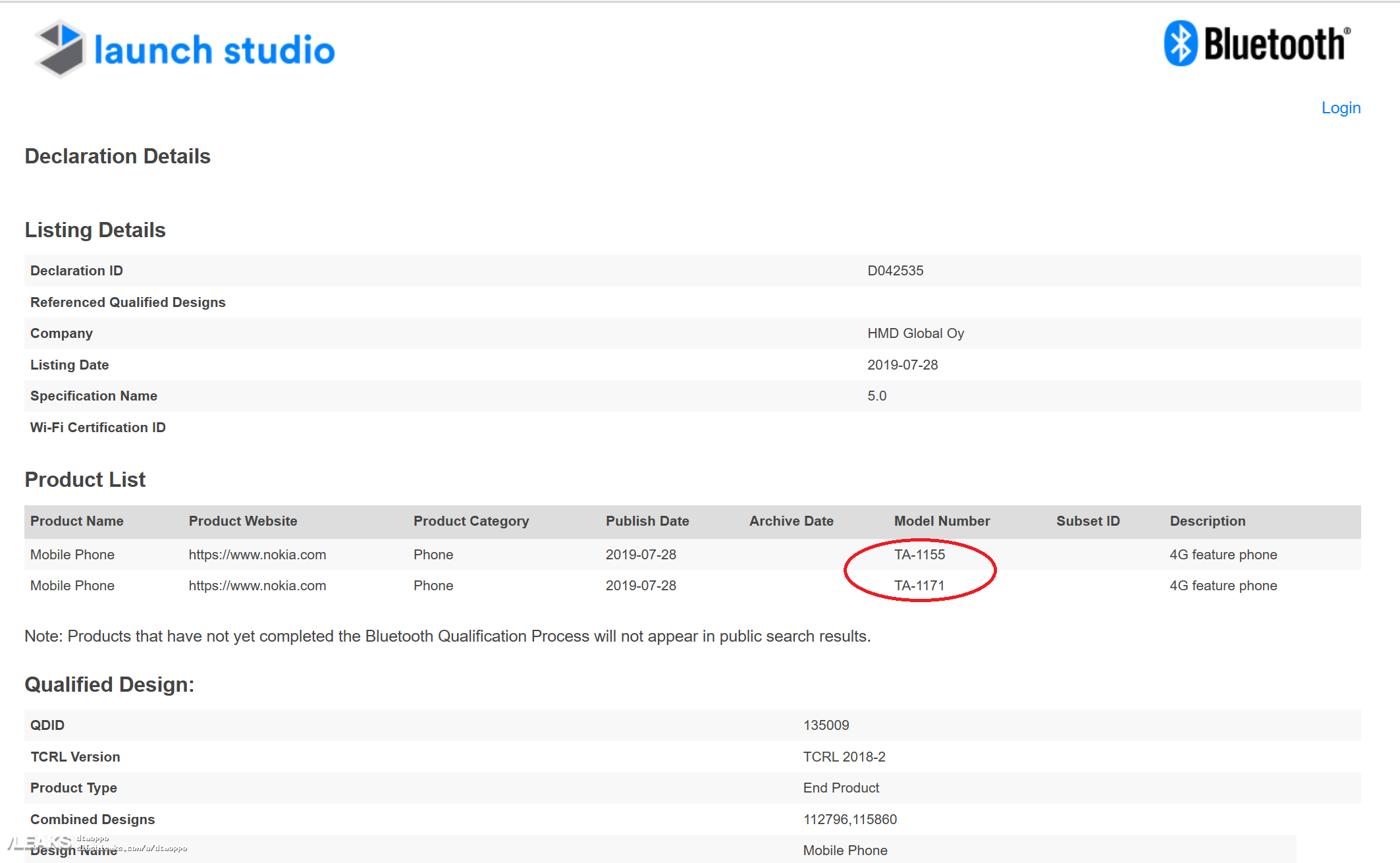
Task: Click Publish Date 2019-07-28 in TA-1171 row
Action: tap(641, 586)
